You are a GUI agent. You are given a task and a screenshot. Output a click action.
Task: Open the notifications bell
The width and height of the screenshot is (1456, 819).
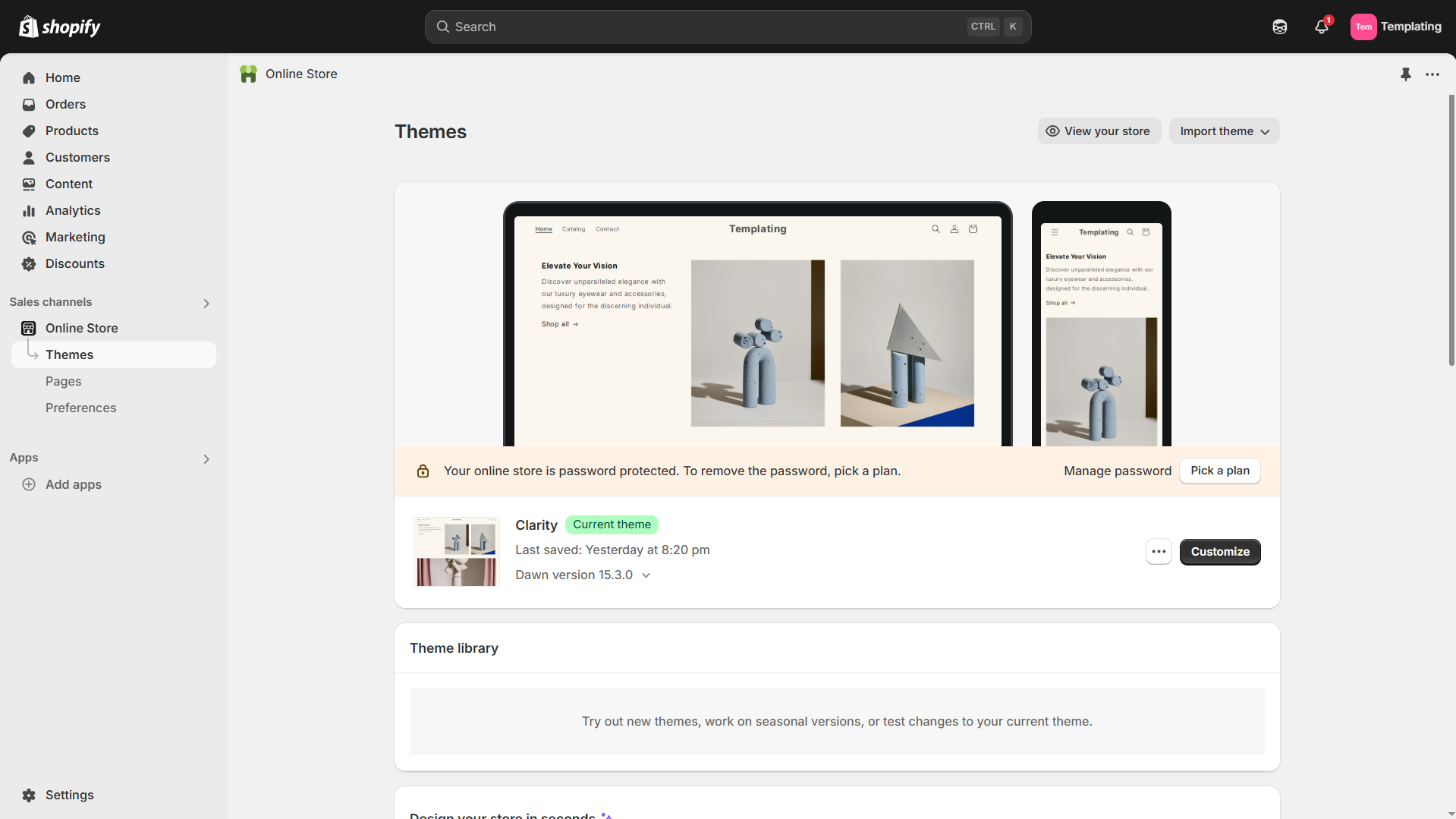tap(1322, 27)
